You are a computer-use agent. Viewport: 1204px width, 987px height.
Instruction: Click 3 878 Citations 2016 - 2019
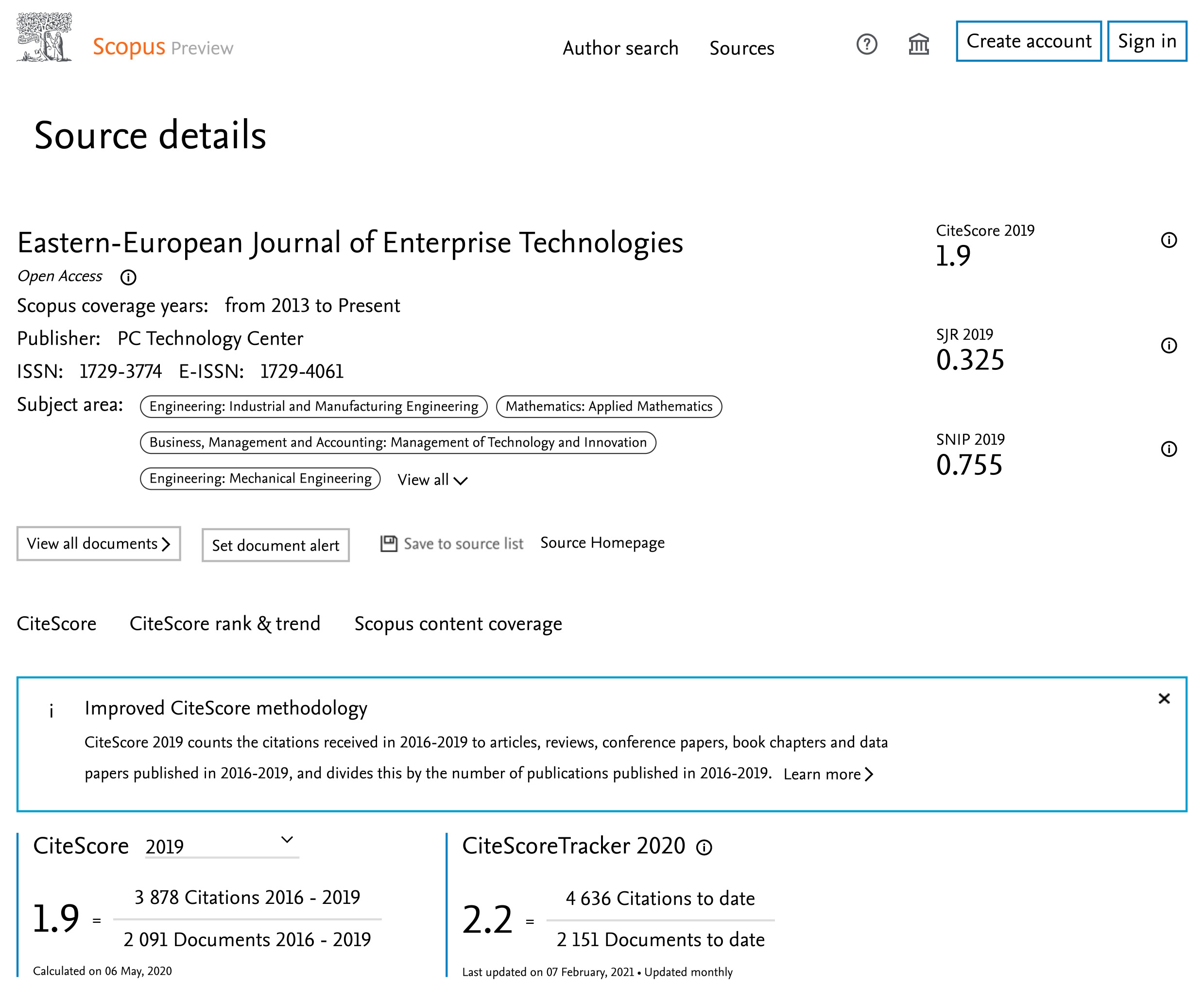[247, 898]
